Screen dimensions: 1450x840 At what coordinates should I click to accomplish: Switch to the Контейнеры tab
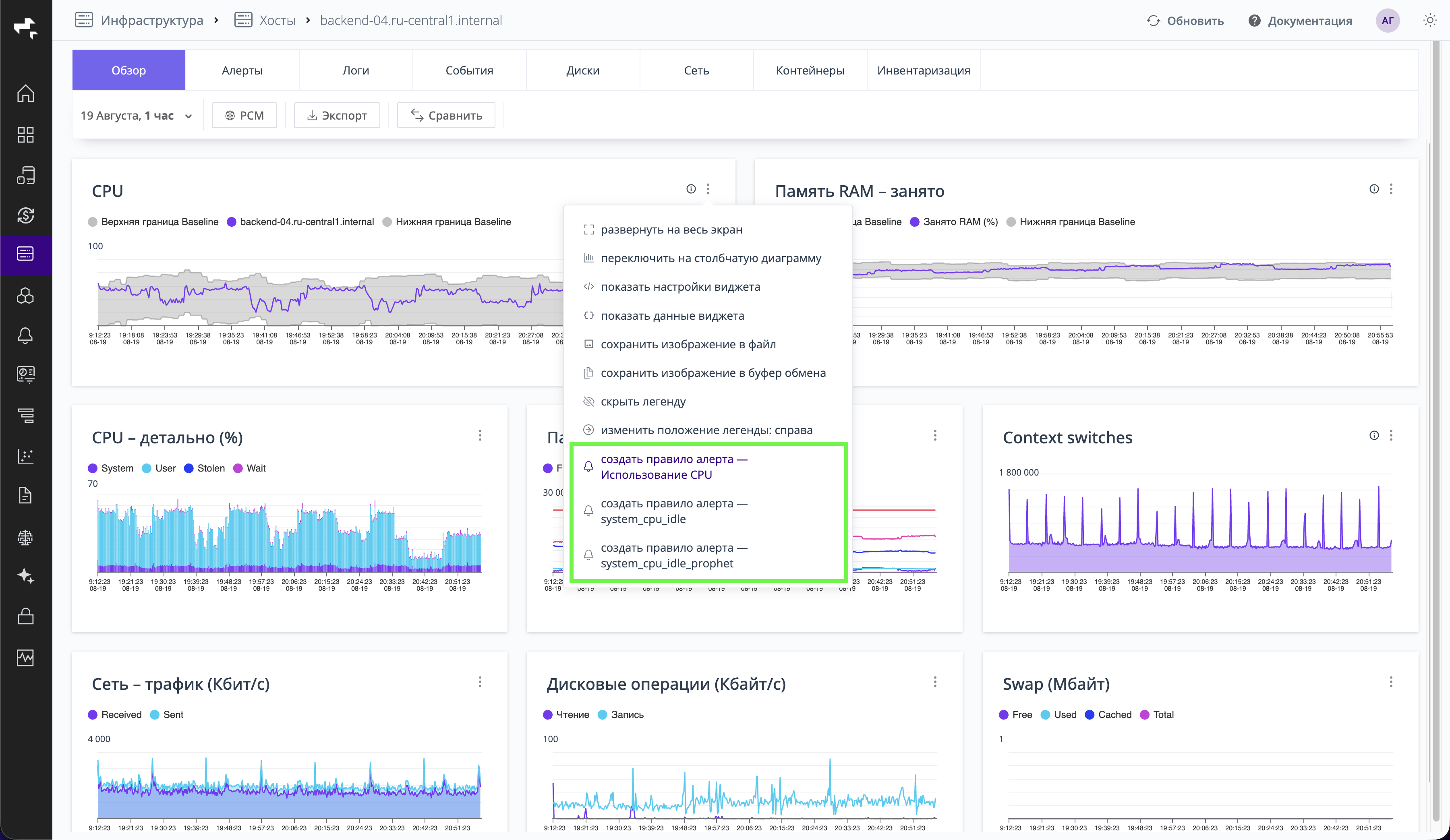810,70
